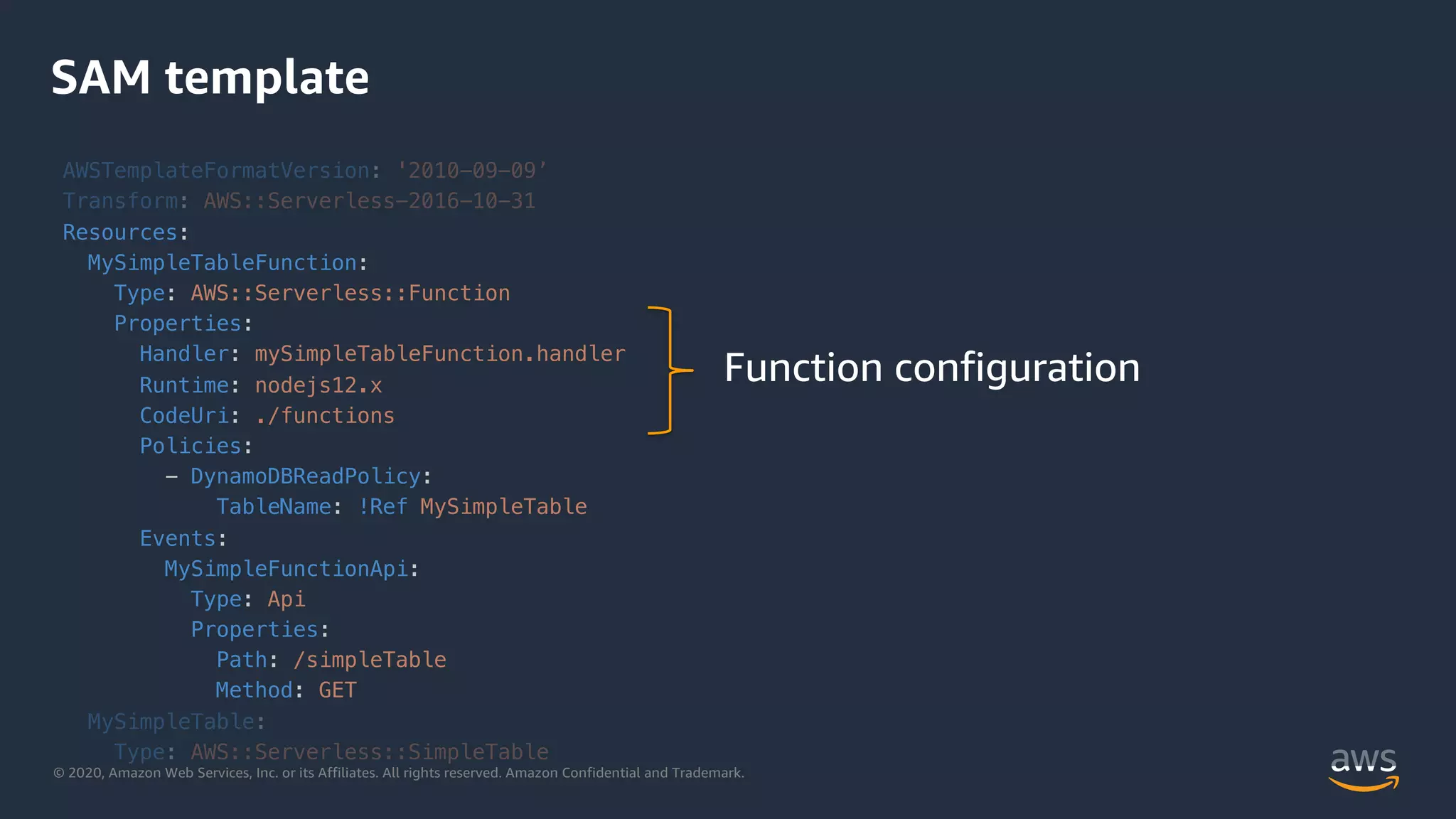Click the dimmed "MySimpleTable:" line

(x=177, y=722)
